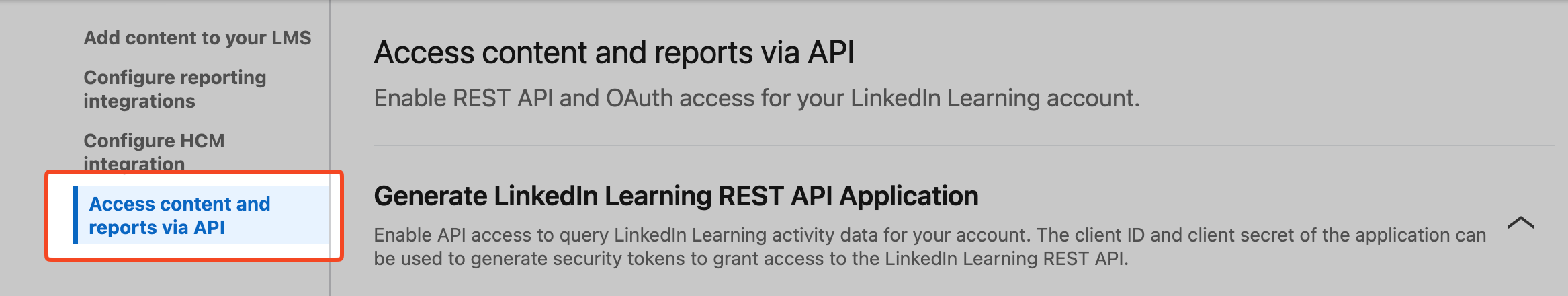Image resolution: width=1568 pixels, height=296 pixels.
Task: Collapse the REST API Application section chevron
Action: [x=1520, y=223]
